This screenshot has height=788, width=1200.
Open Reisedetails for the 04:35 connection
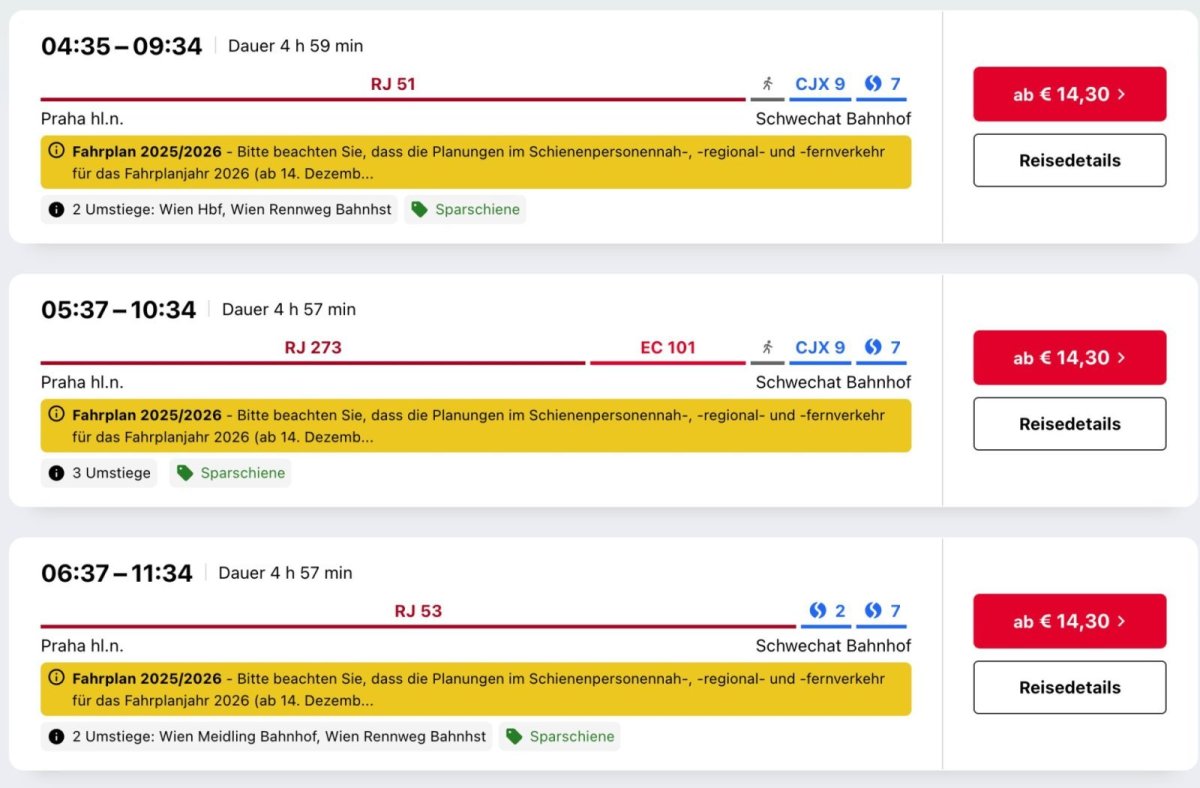1069,160
